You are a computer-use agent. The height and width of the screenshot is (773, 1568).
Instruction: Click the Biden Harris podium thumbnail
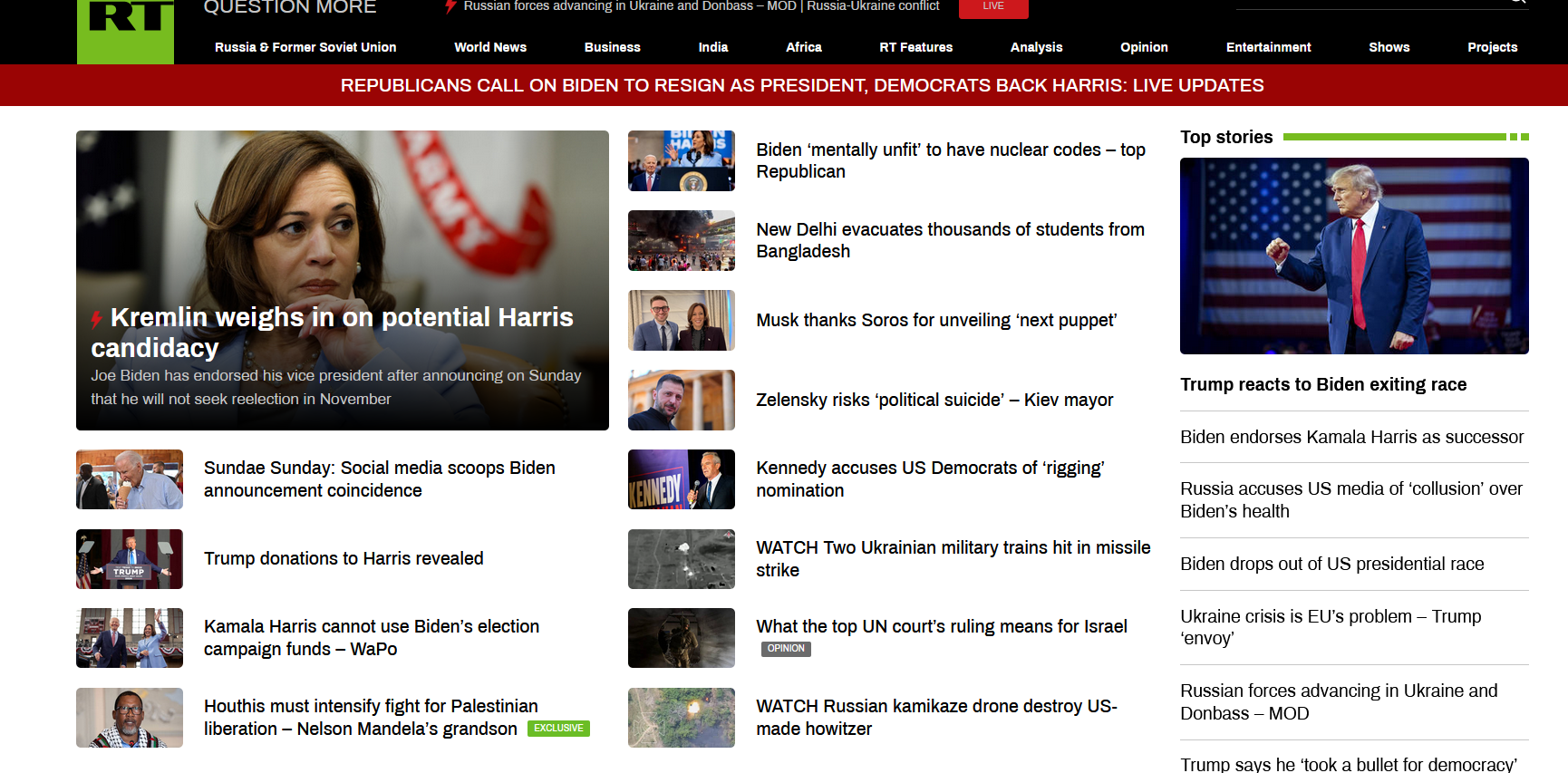tap(682, 160)
